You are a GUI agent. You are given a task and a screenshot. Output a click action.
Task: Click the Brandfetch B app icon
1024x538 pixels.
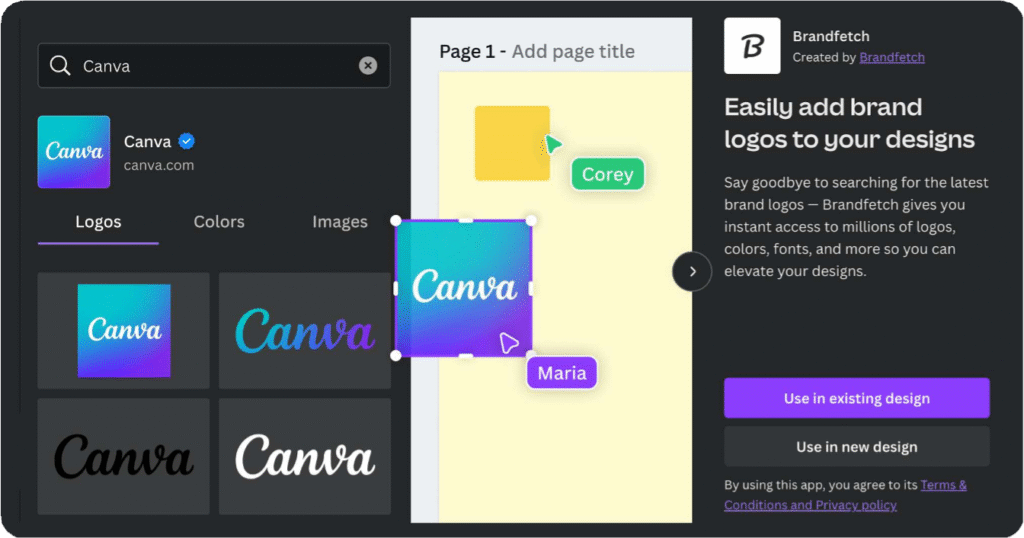point(752,46)
